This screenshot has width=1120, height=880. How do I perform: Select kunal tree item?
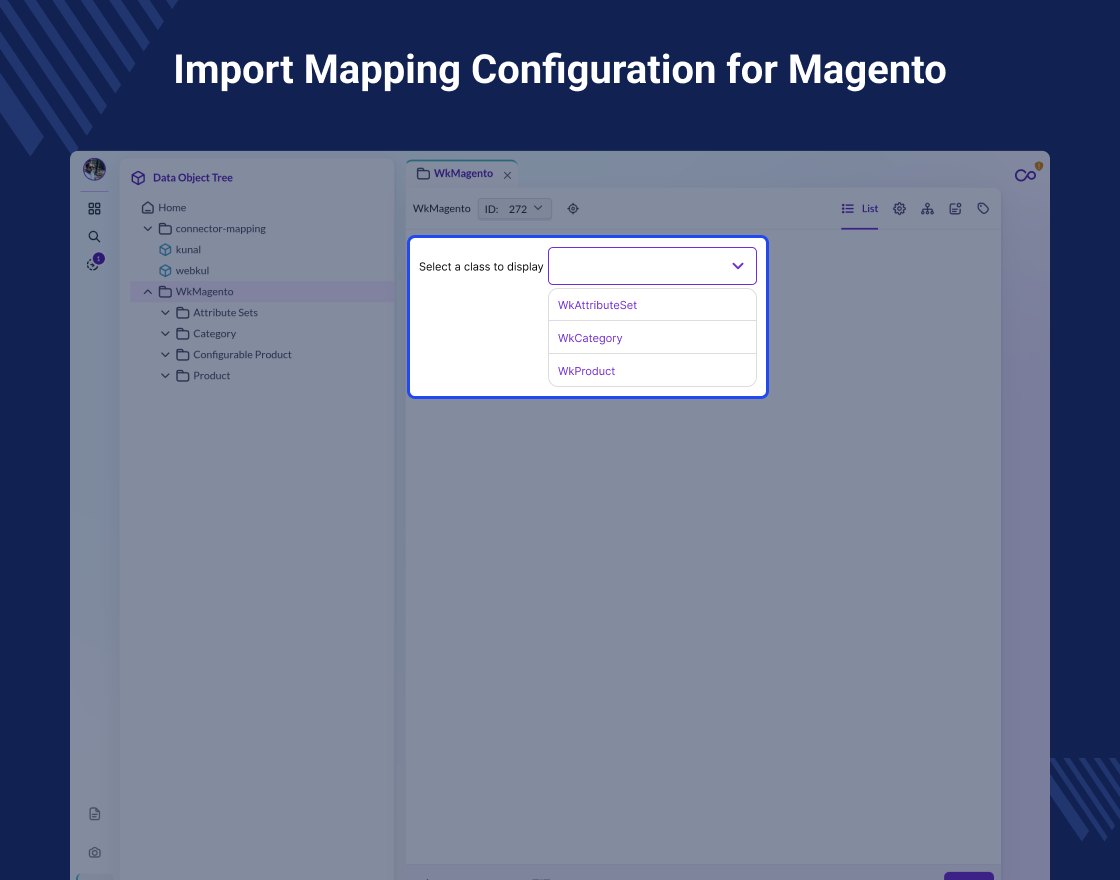tap(188, 249)
